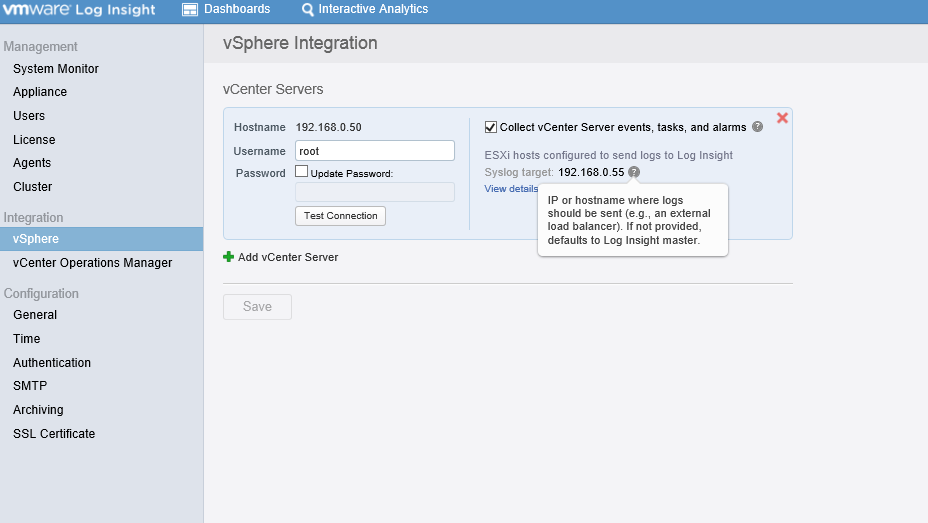The width and height of the screenshot is (928, 523).
Task: Click the Test Connection button
Action: tap(340, 216)
